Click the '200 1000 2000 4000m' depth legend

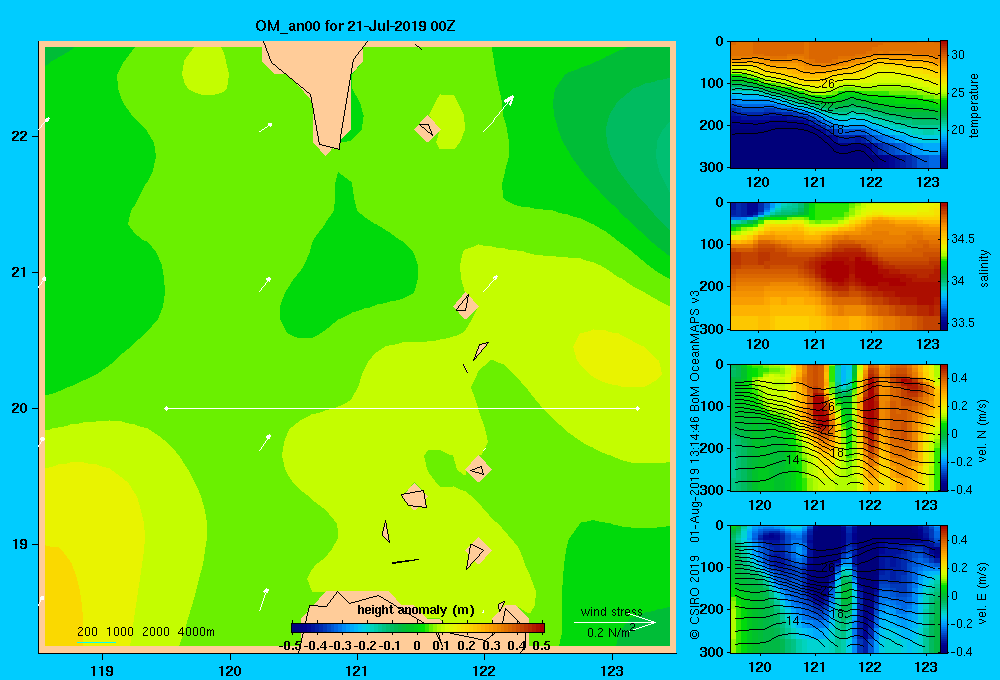(x=145, y=632)
